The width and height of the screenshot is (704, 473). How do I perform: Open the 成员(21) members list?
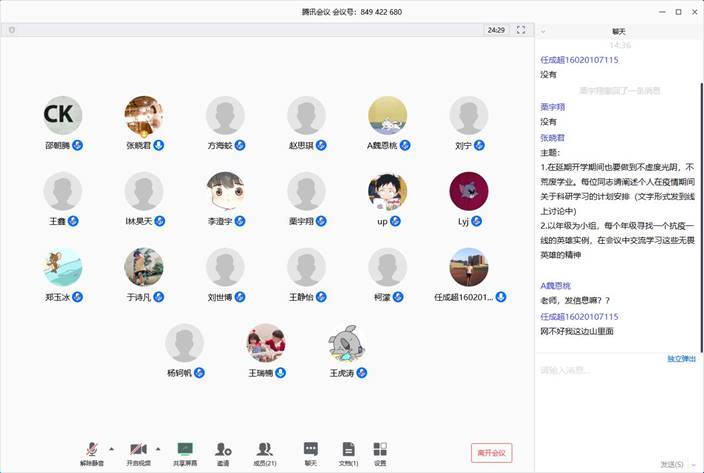265,451
